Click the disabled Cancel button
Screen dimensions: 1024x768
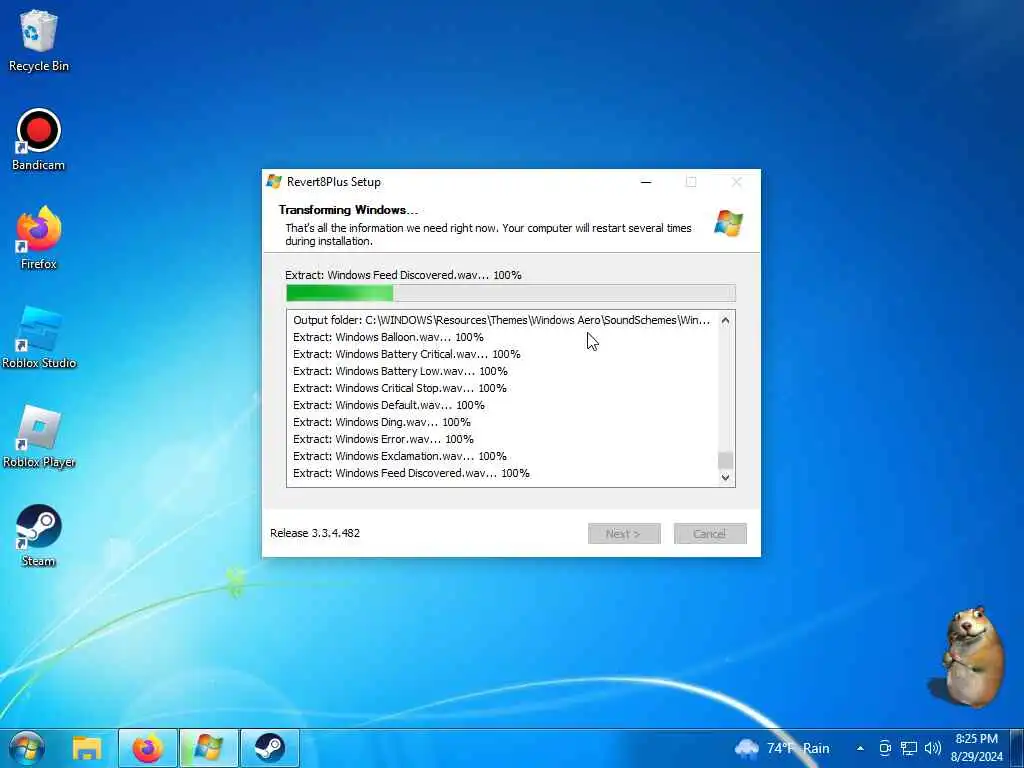point(710,534)
